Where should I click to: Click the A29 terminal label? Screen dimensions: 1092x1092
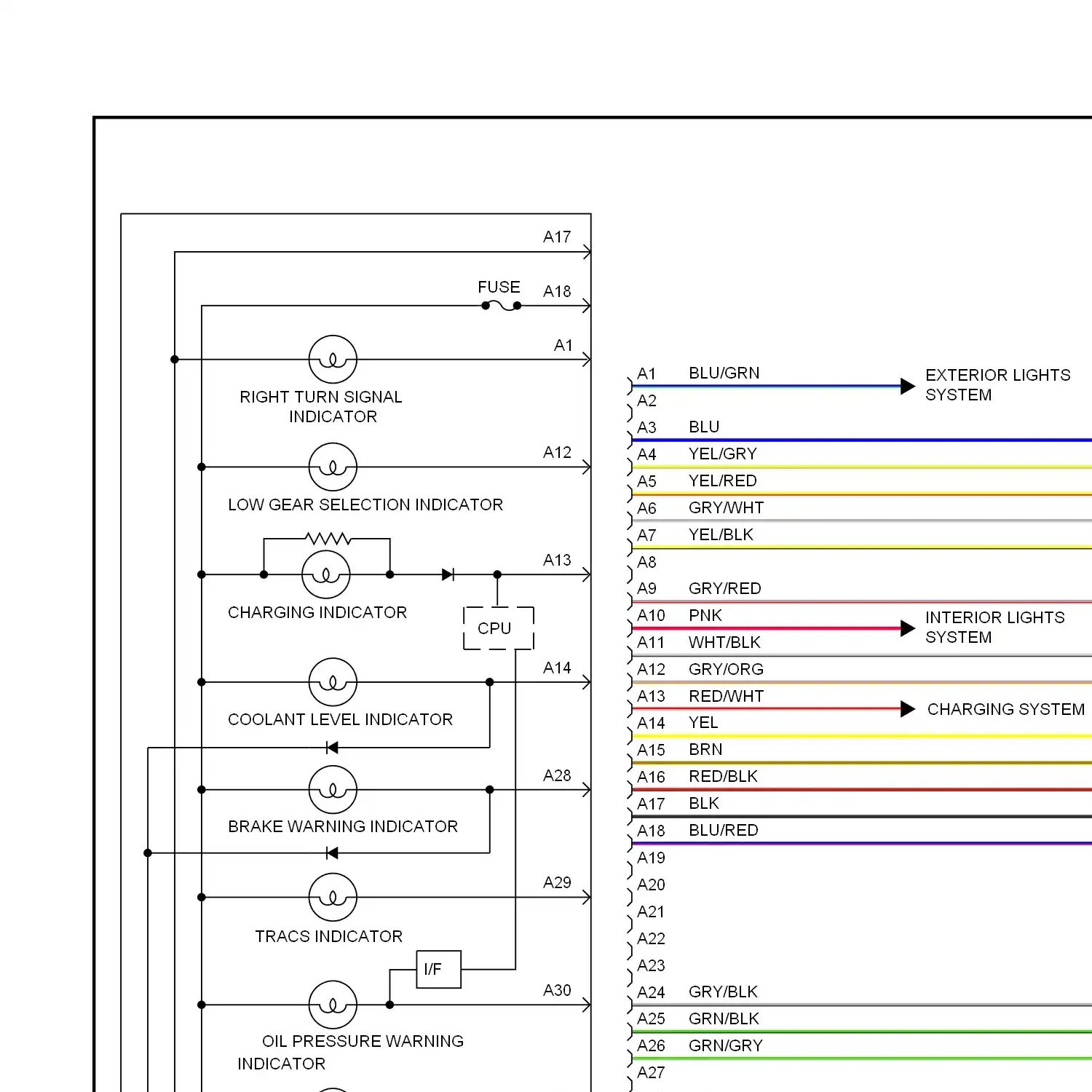coord(557,883)
